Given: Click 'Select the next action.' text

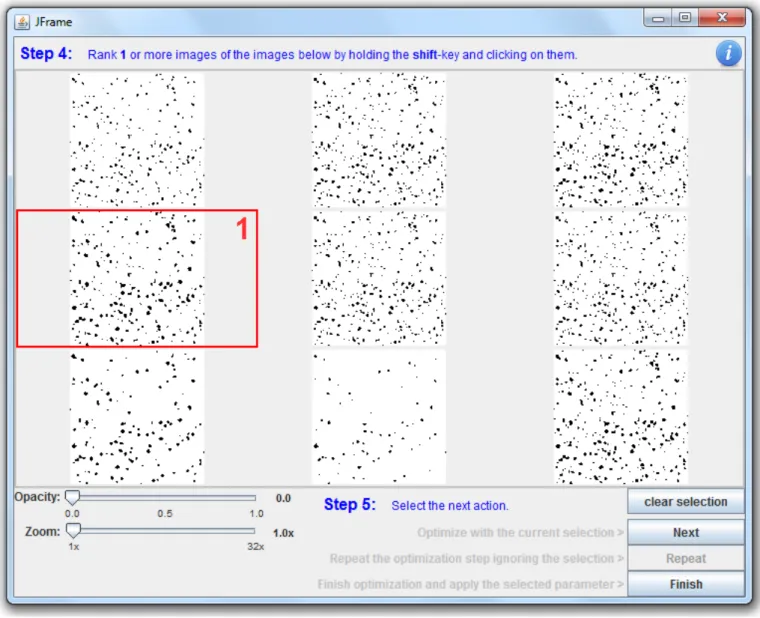Looking at the screenshot, I should 450,506.
